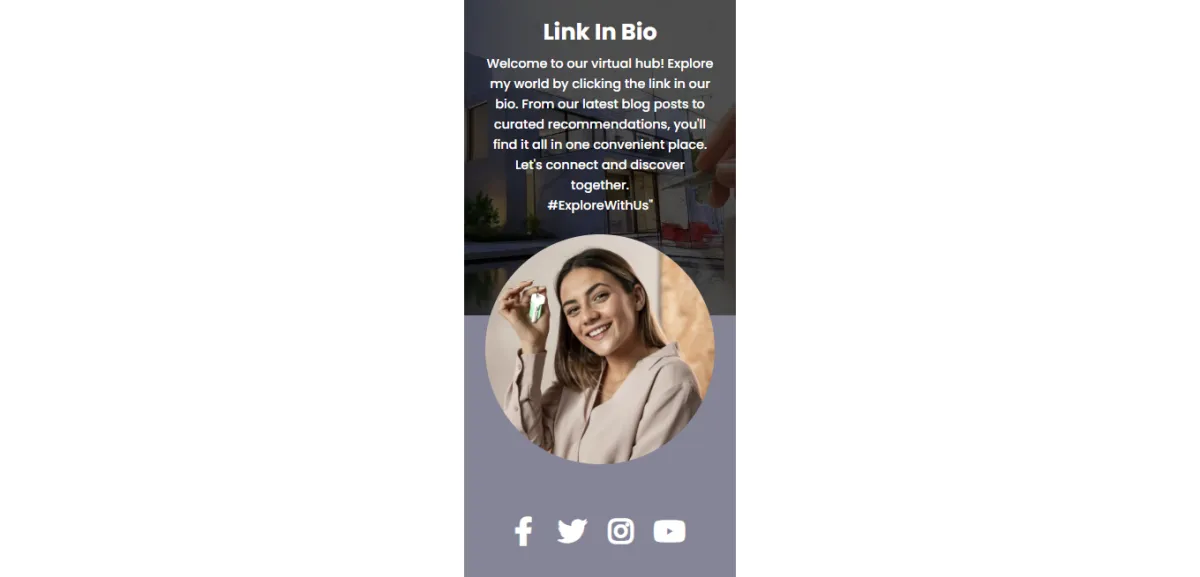Select the "Link In Bio" heading
The width and height of the screenshot is (1200, 577).
coord(600,31)
